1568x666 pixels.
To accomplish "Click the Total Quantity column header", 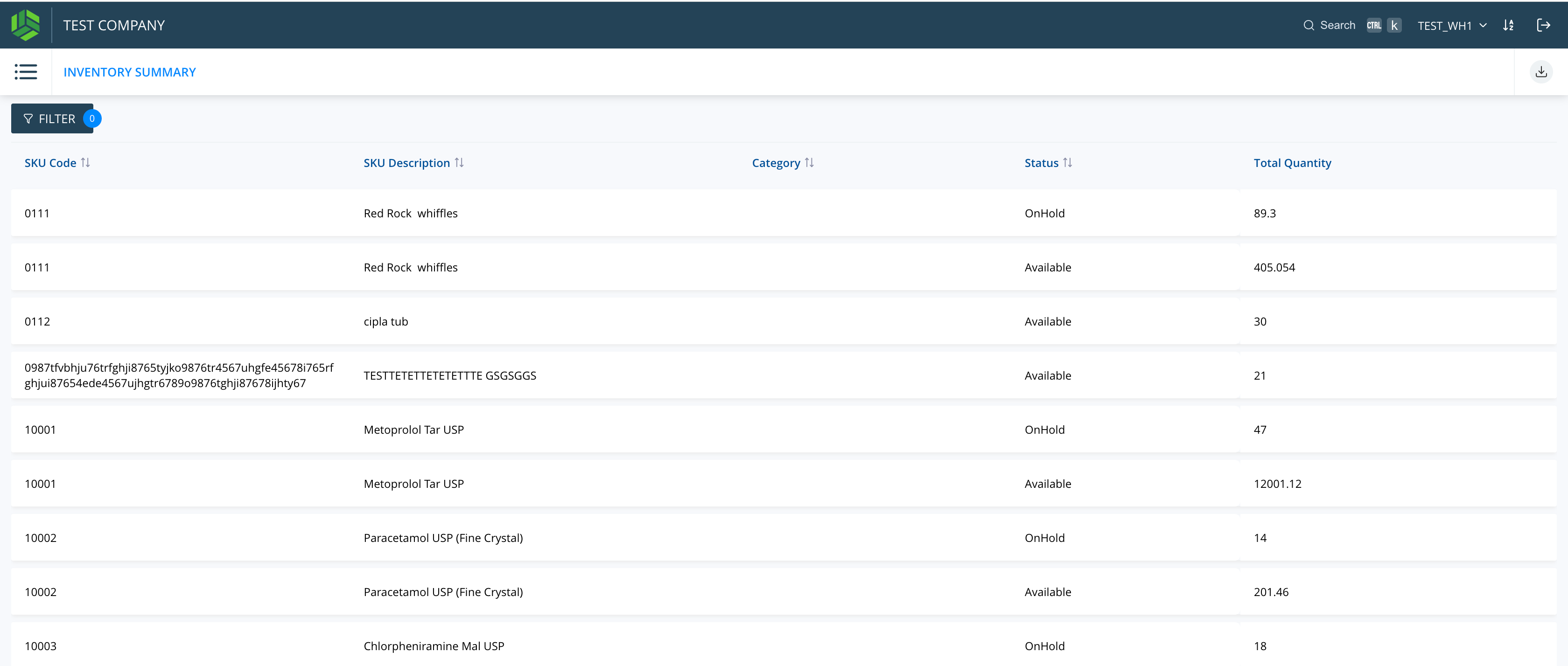I will point(1292,162).
